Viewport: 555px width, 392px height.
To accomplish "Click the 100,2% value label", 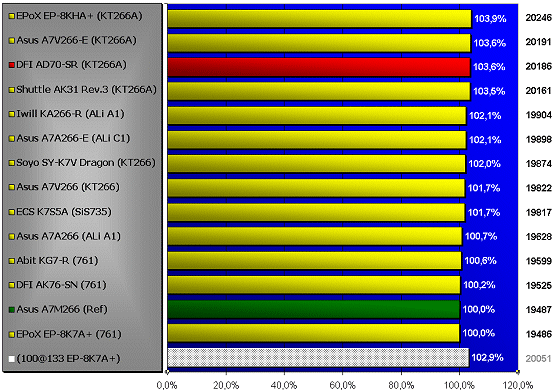I will tap(479, 285).
